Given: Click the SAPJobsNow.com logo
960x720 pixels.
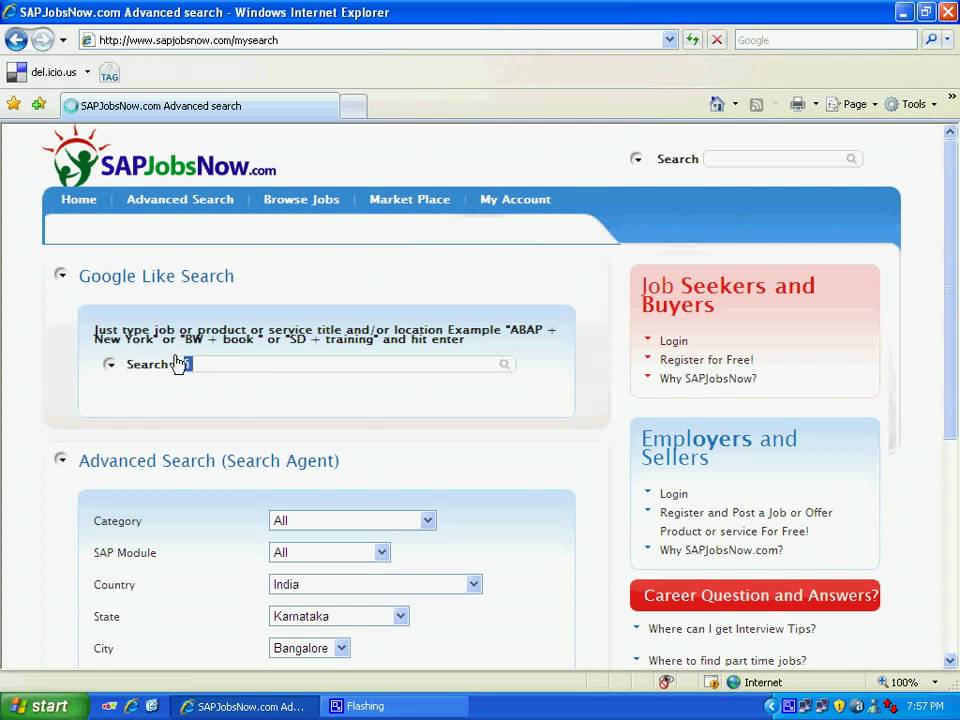Looking at the screenshot, I should pyautogui.click(x=159, y=157).
